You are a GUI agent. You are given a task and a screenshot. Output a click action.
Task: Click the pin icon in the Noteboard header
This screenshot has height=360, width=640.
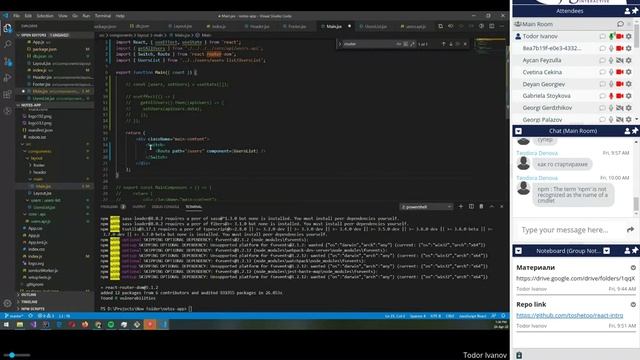635,251
